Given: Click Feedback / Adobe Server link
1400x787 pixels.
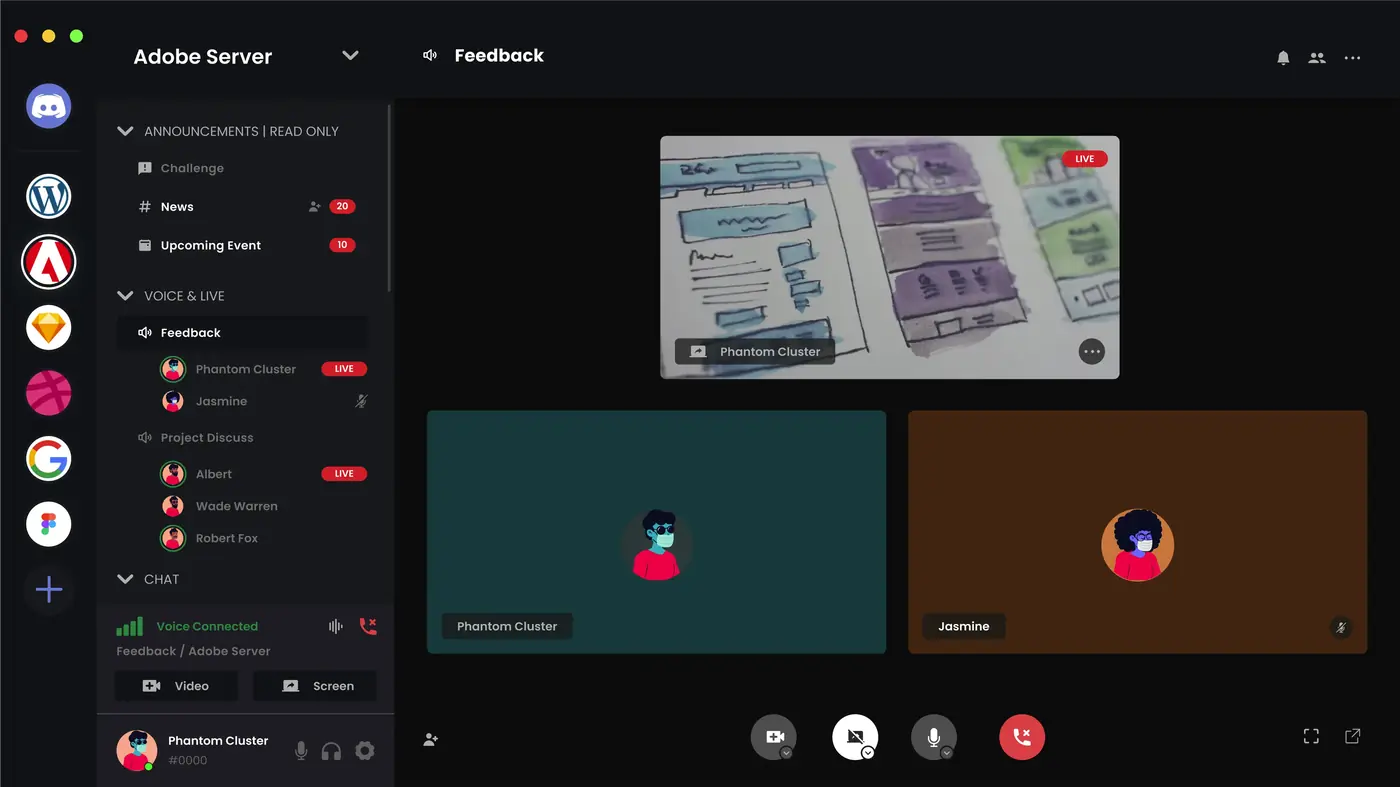Looking at the screenshot, I should [193, 651].
